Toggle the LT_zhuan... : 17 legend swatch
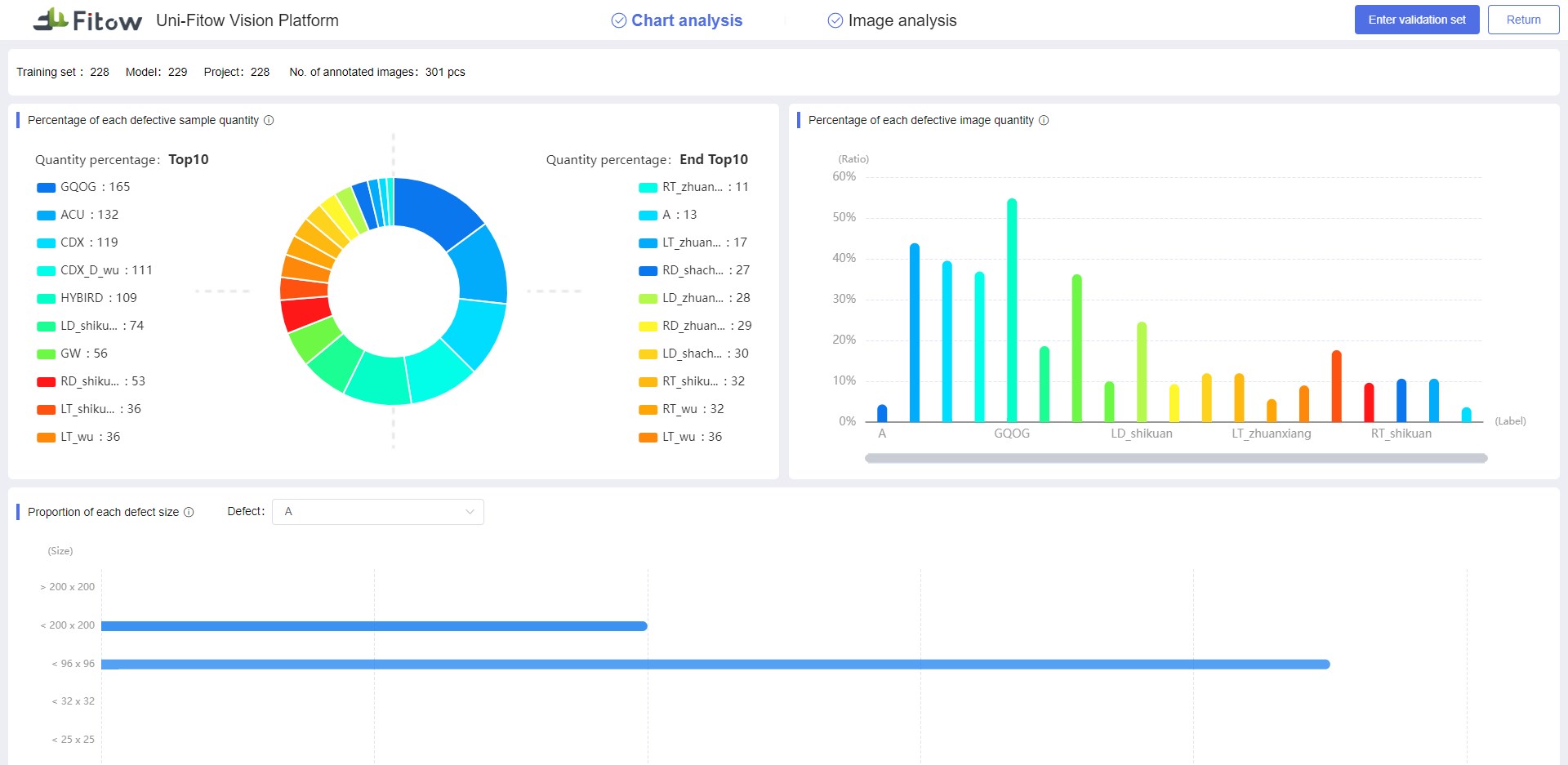 click(648, 243)
